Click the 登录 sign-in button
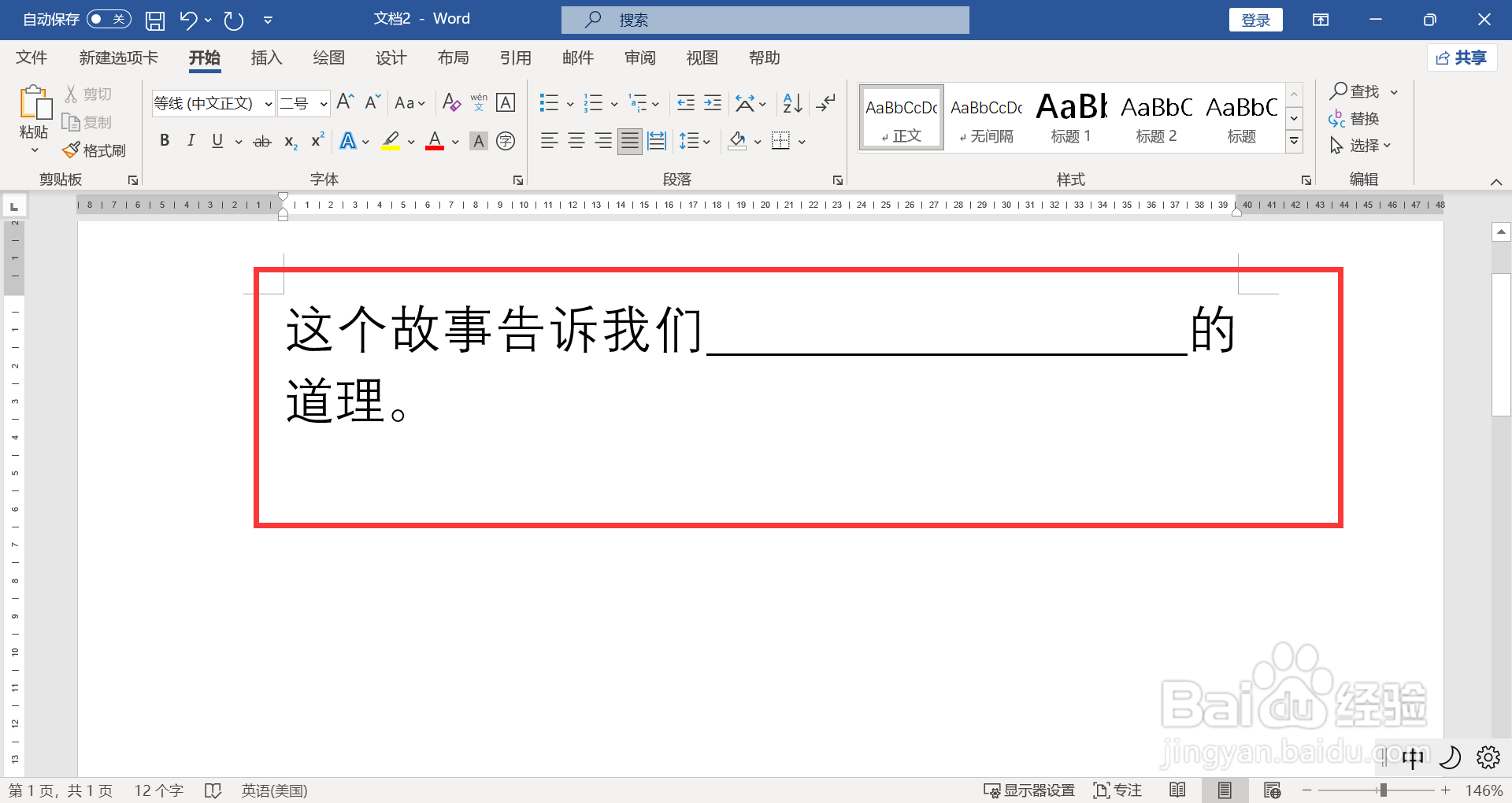Image resolution: width=1512 pixels, height=803 pixels. tap(1255, 19)
